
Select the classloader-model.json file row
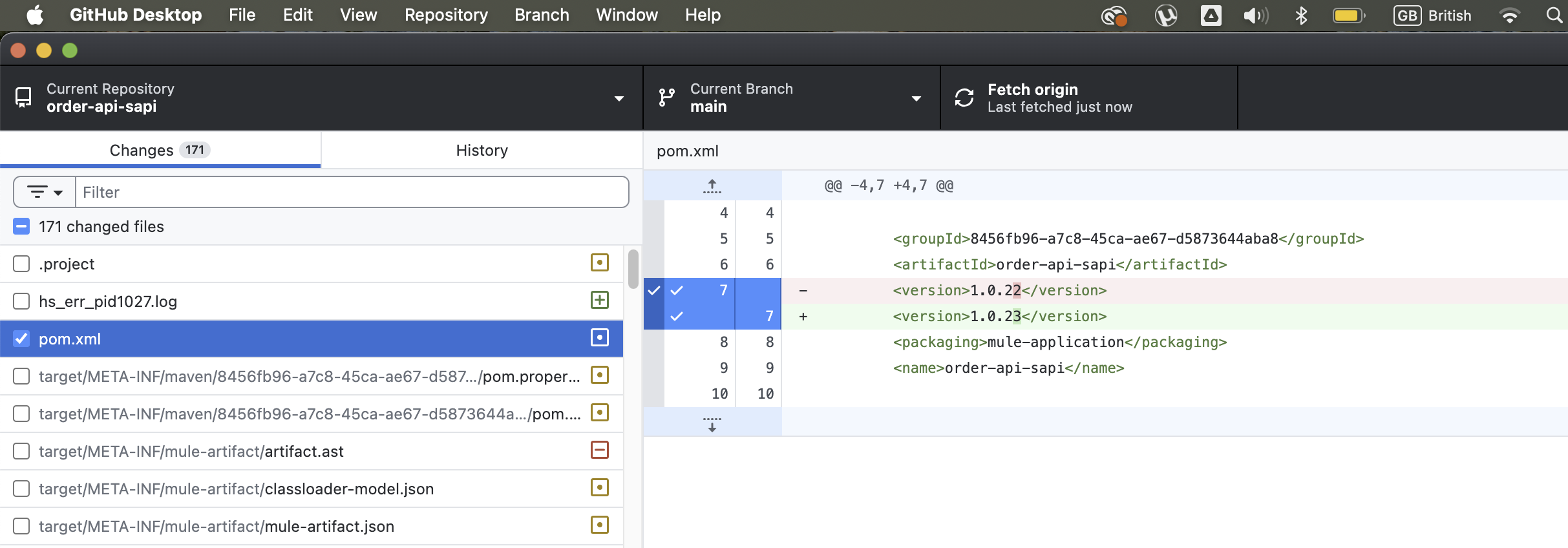(312, 489)
